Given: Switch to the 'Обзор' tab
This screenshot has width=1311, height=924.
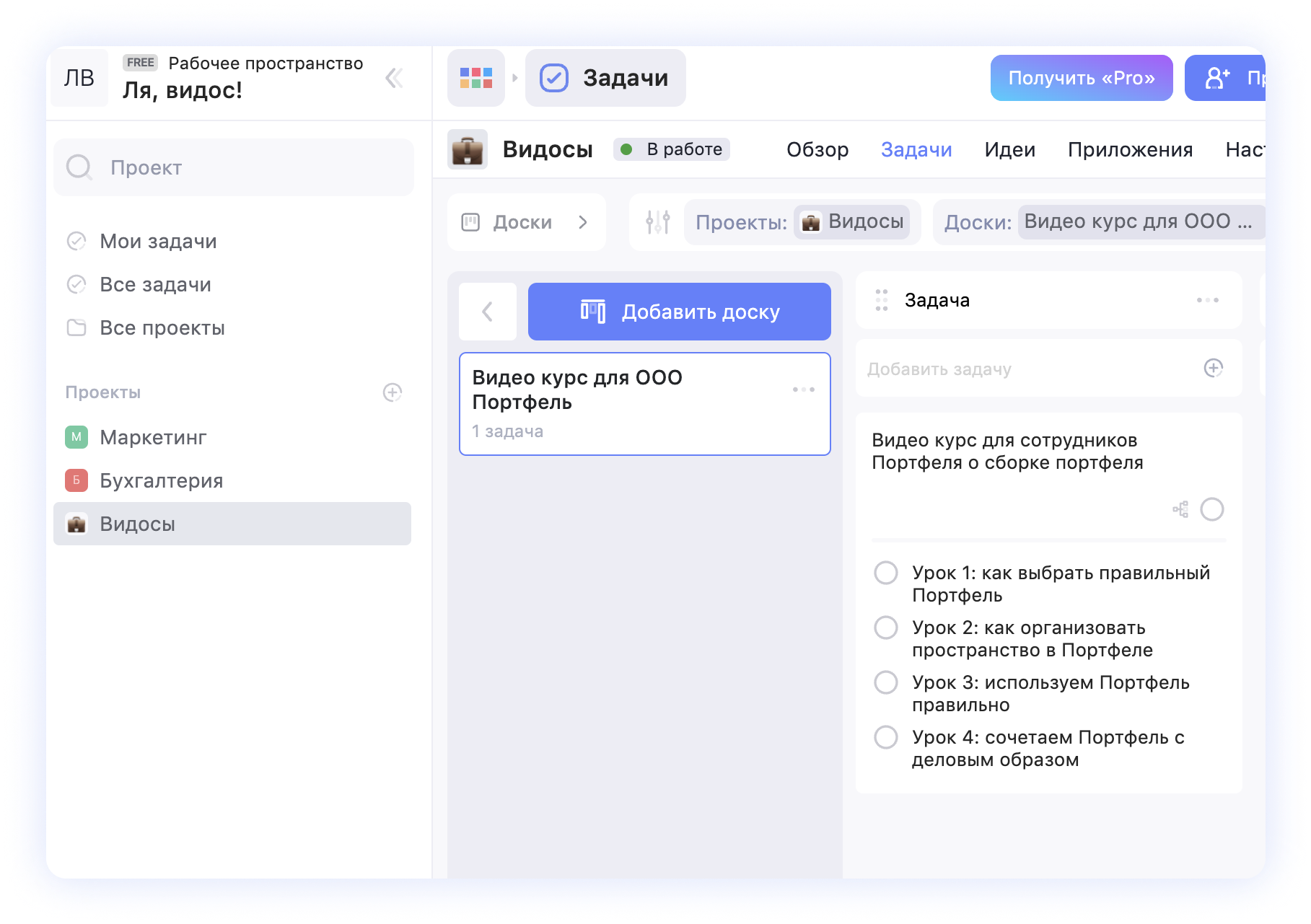Looking at the screenshot, I should [x=817, y=150].
